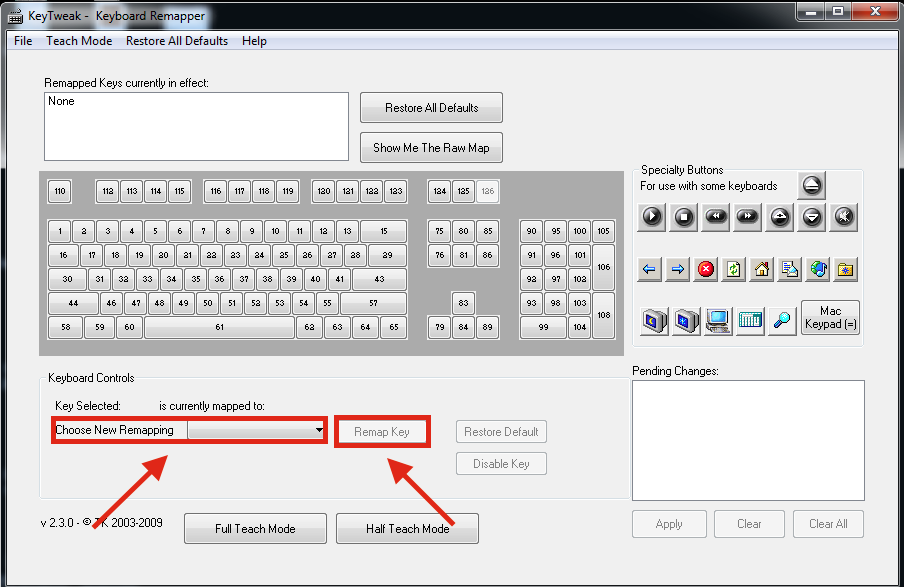The height and width of the screenshot is (587, 904).
Task: Click the Clear button
Action: click(x=749, y=524)
